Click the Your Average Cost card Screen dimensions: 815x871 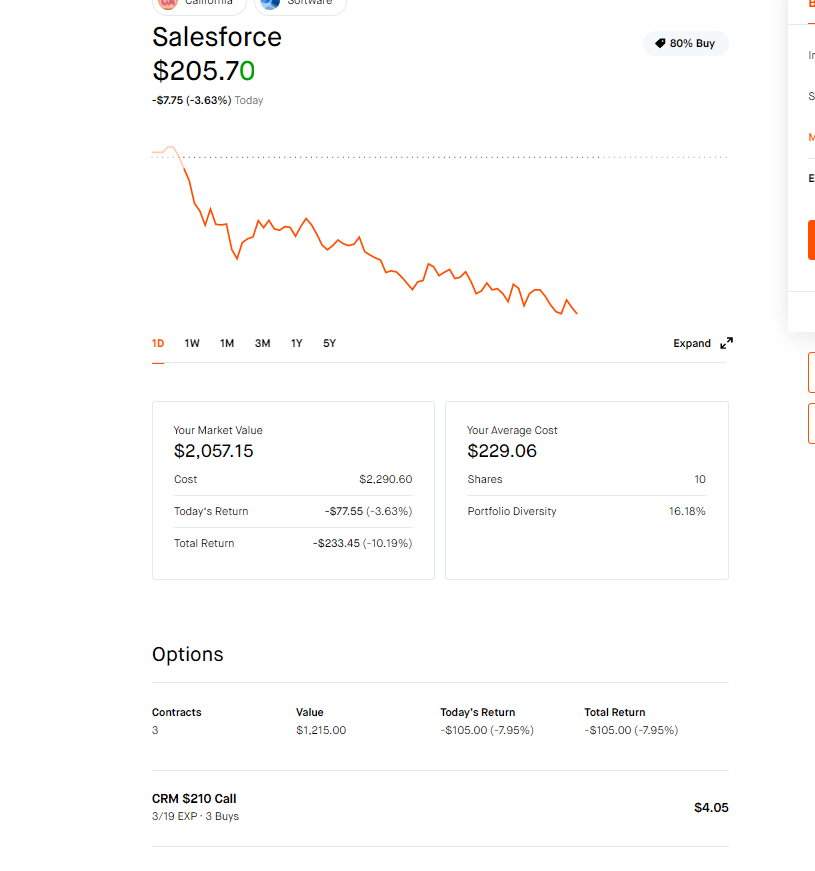pos(586,490)
